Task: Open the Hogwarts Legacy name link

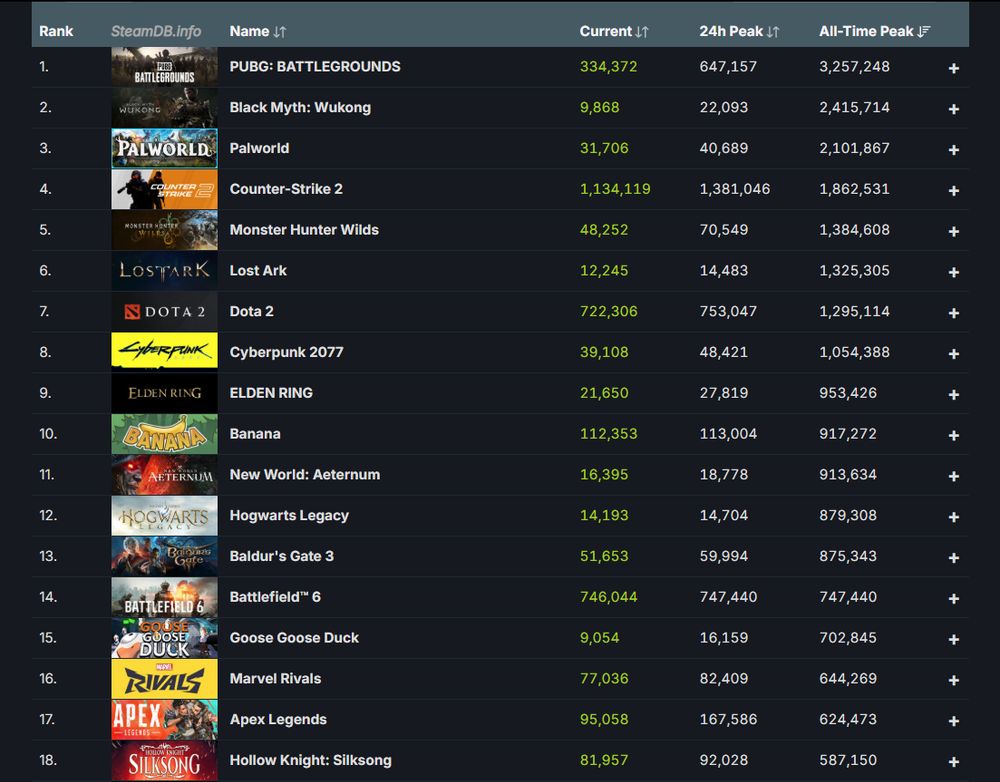Action: coord(289,515)
